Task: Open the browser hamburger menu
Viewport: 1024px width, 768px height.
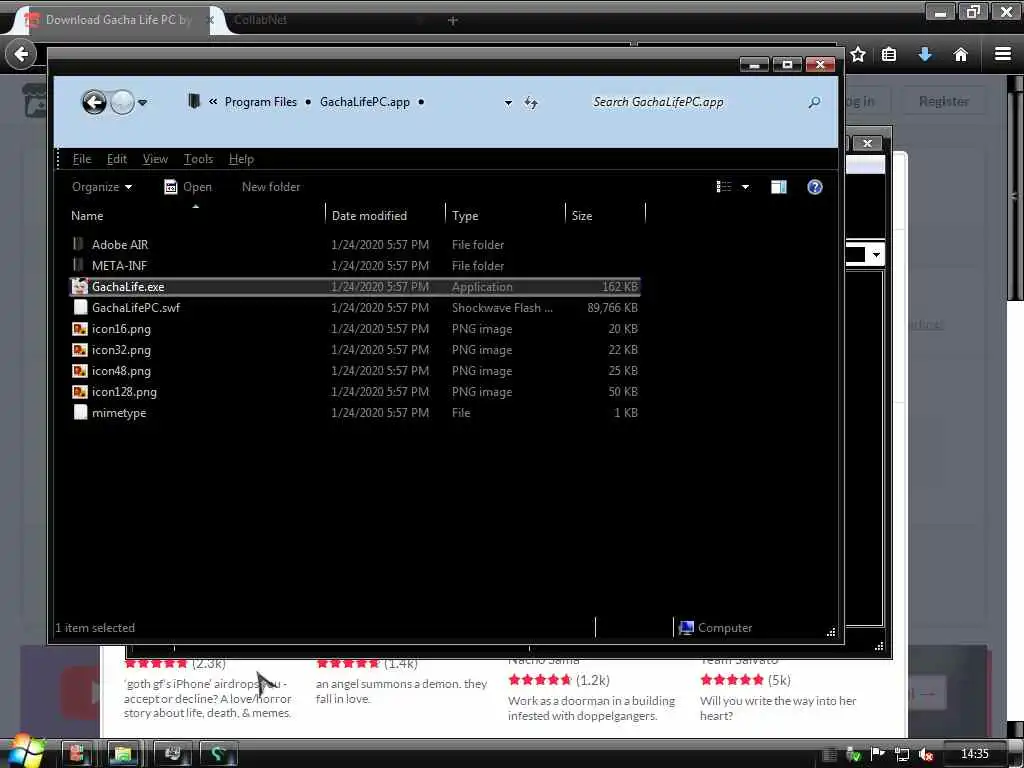Action: coord(1002,54)
